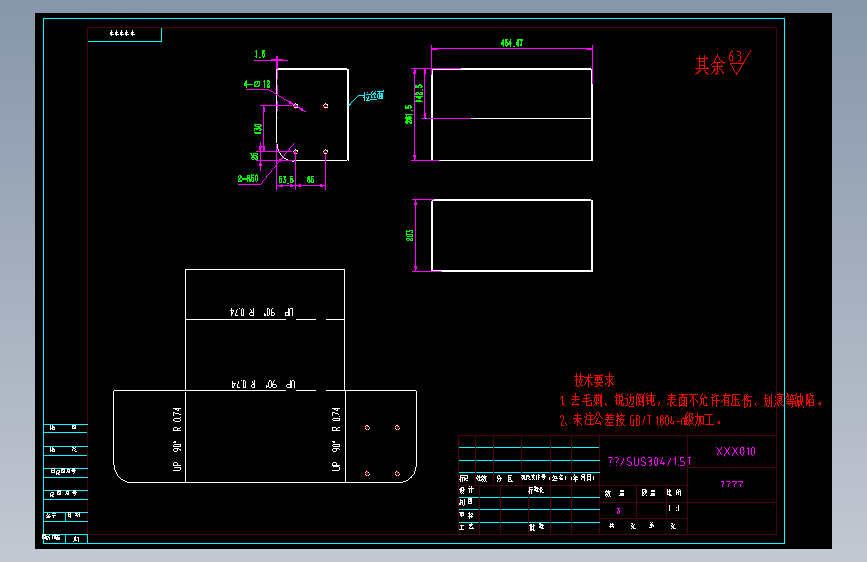The image size is (867, 562).
Task: Select the right vertical UP 90° R 0.74 bend note
Action: [x=336, y=439]
